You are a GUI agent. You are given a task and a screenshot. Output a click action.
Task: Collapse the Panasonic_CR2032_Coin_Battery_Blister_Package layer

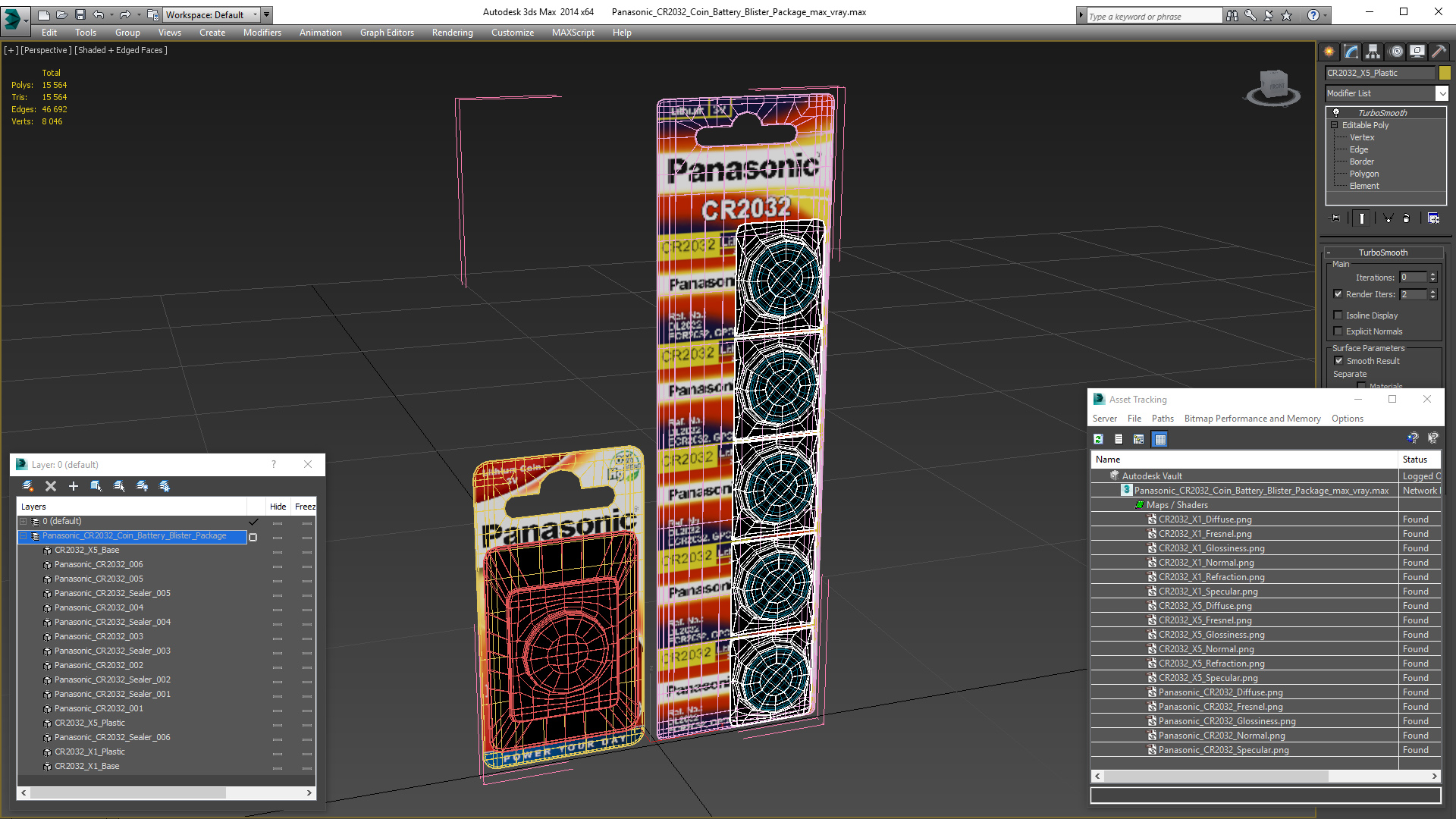click(24, 536)
